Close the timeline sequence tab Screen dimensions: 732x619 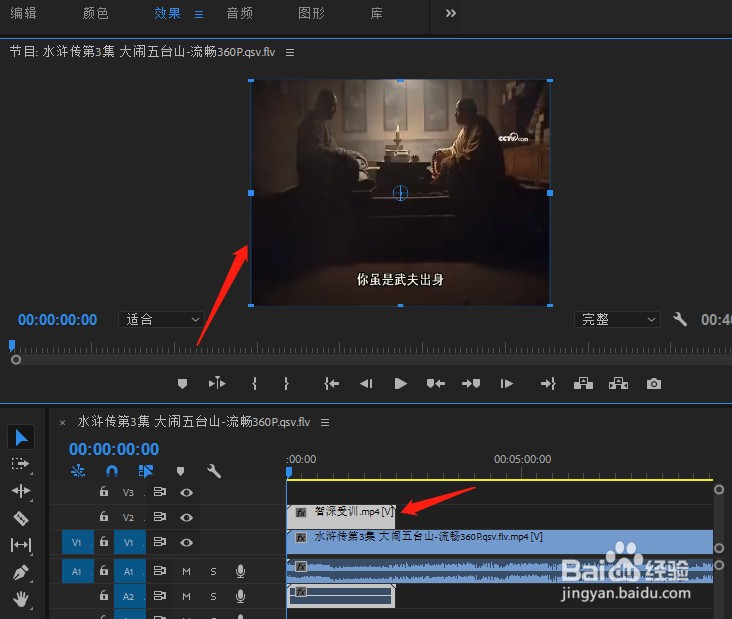pos(63,422)
